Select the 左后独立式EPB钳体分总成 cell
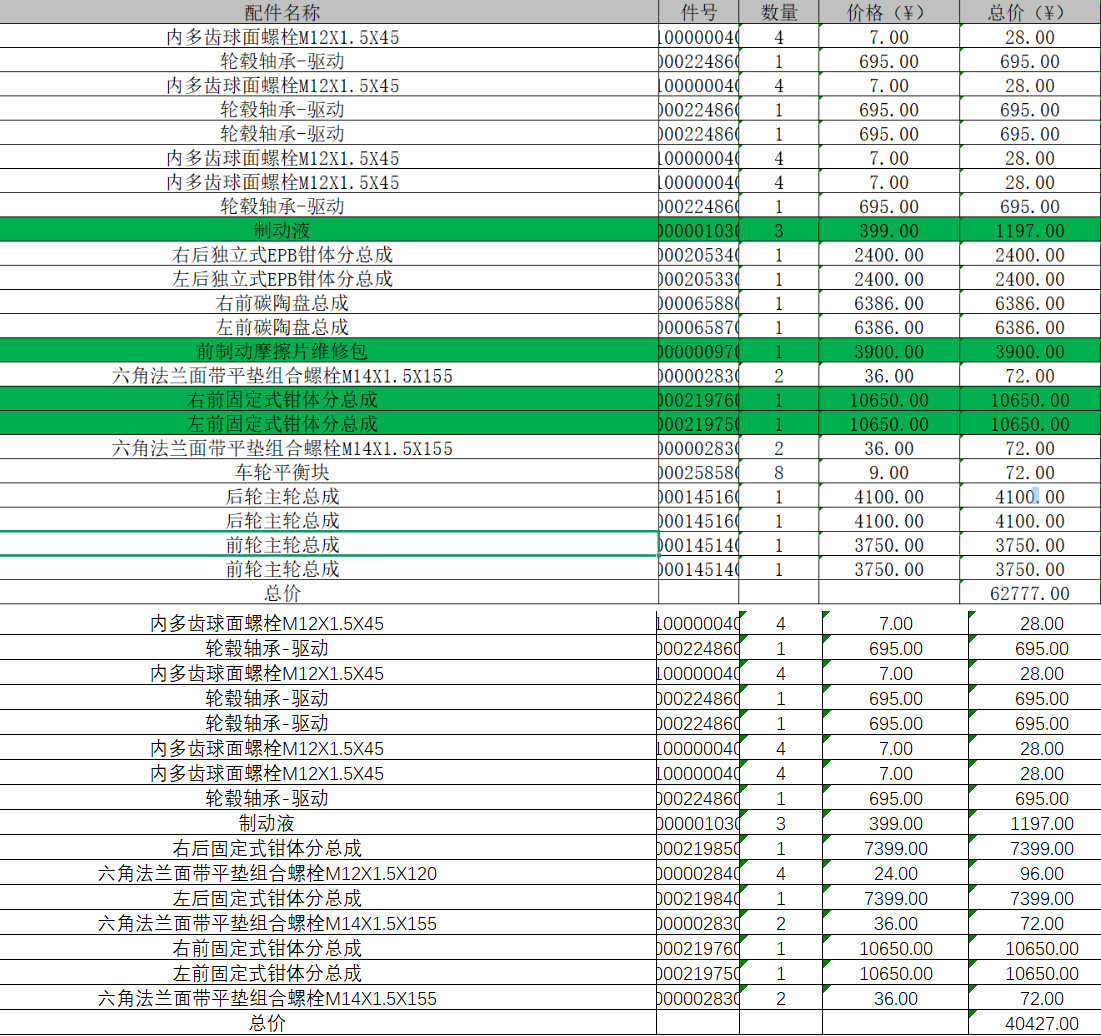 coord(282,279)
